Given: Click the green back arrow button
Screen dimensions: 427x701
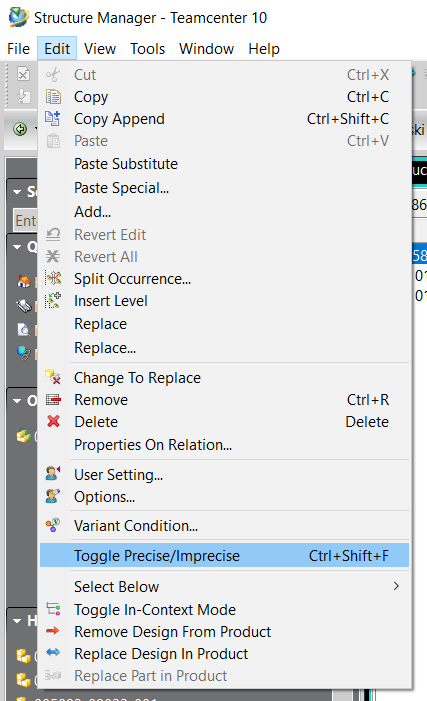Looking at the screenshot, I should click(20, 130).
